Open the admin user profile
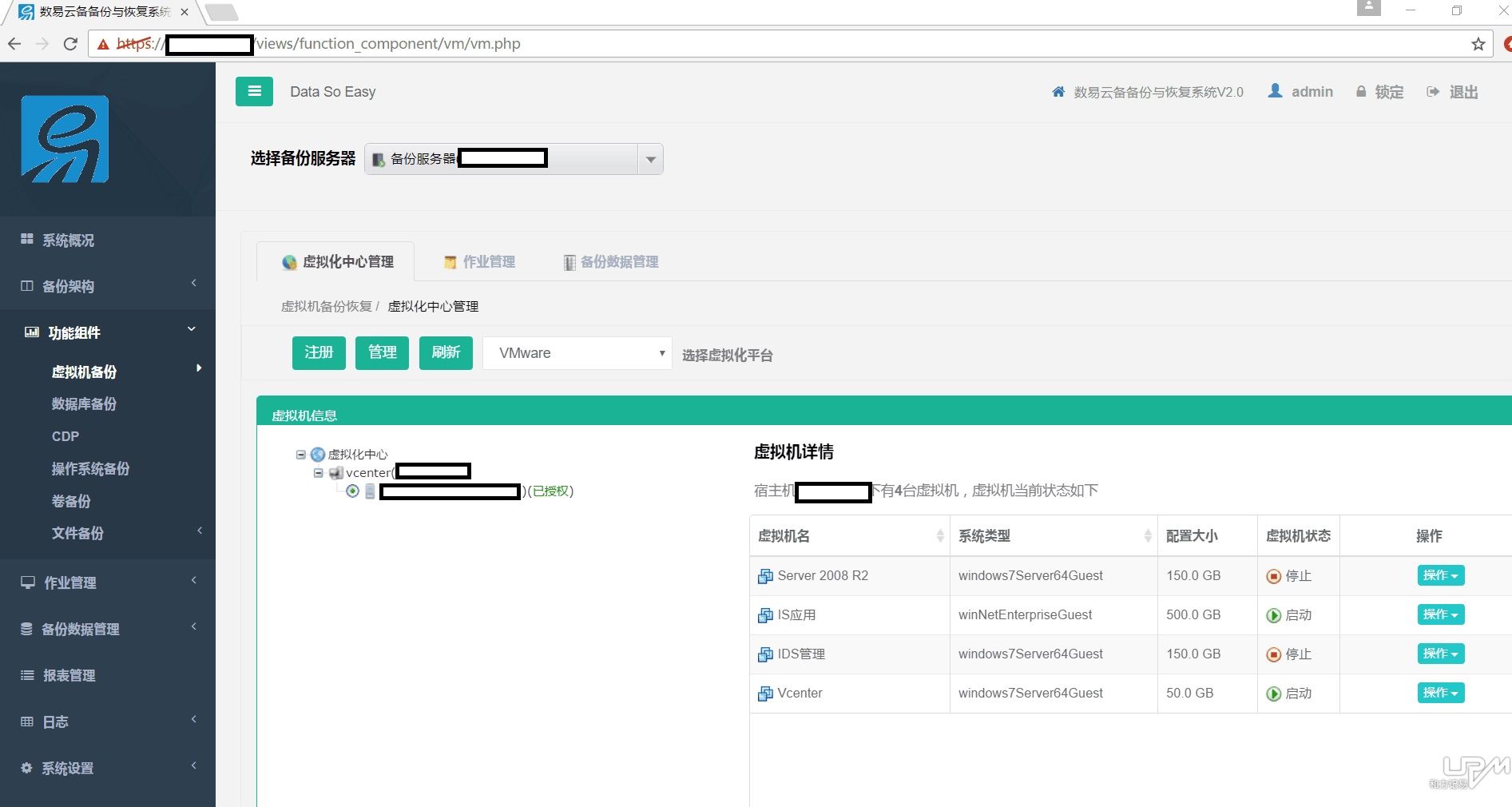This screenshot has height=807, width=1512. pyautogui.click(x=1300, y=92)
